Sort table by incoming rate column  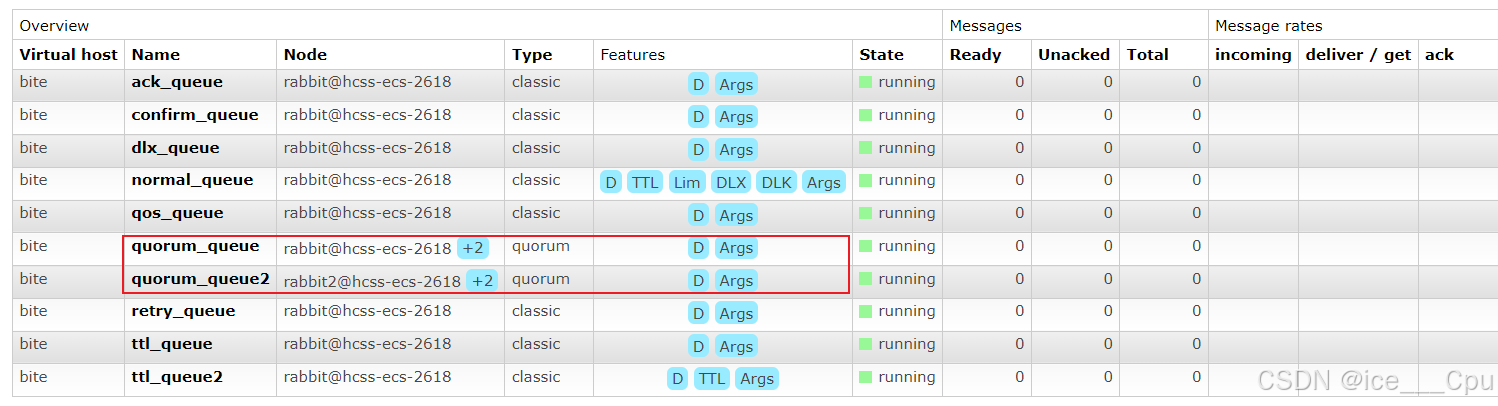pos(1253,55)
